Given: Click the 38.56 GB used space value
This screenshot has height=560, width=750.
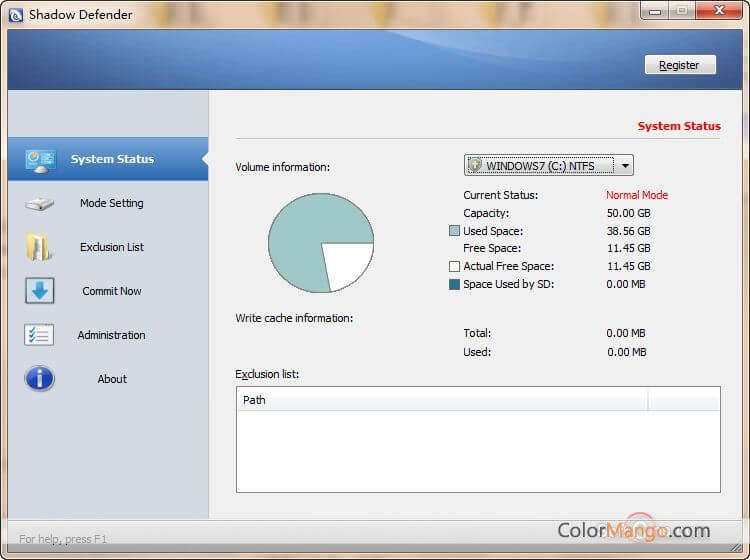Looking at the screenshot, I should (x=629, y=231).
